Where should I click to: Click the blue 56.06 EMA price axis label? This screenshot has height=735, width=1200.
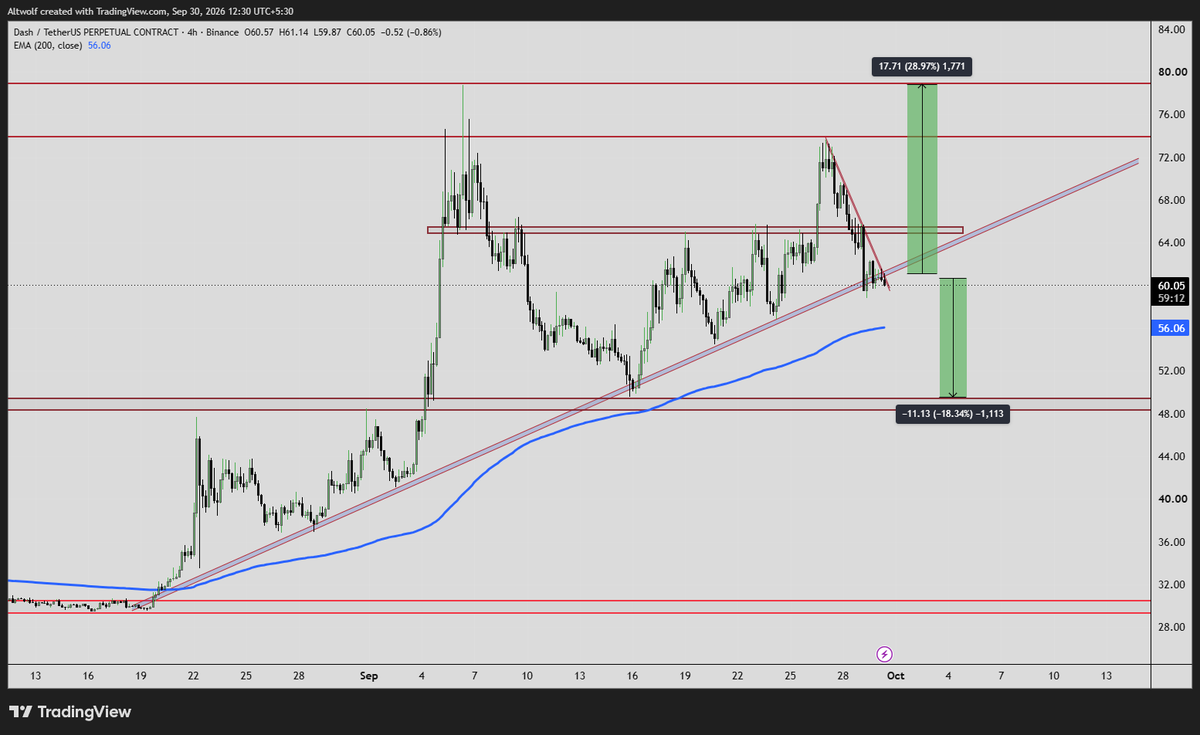pyautogui.click(x=1171, y=328)
